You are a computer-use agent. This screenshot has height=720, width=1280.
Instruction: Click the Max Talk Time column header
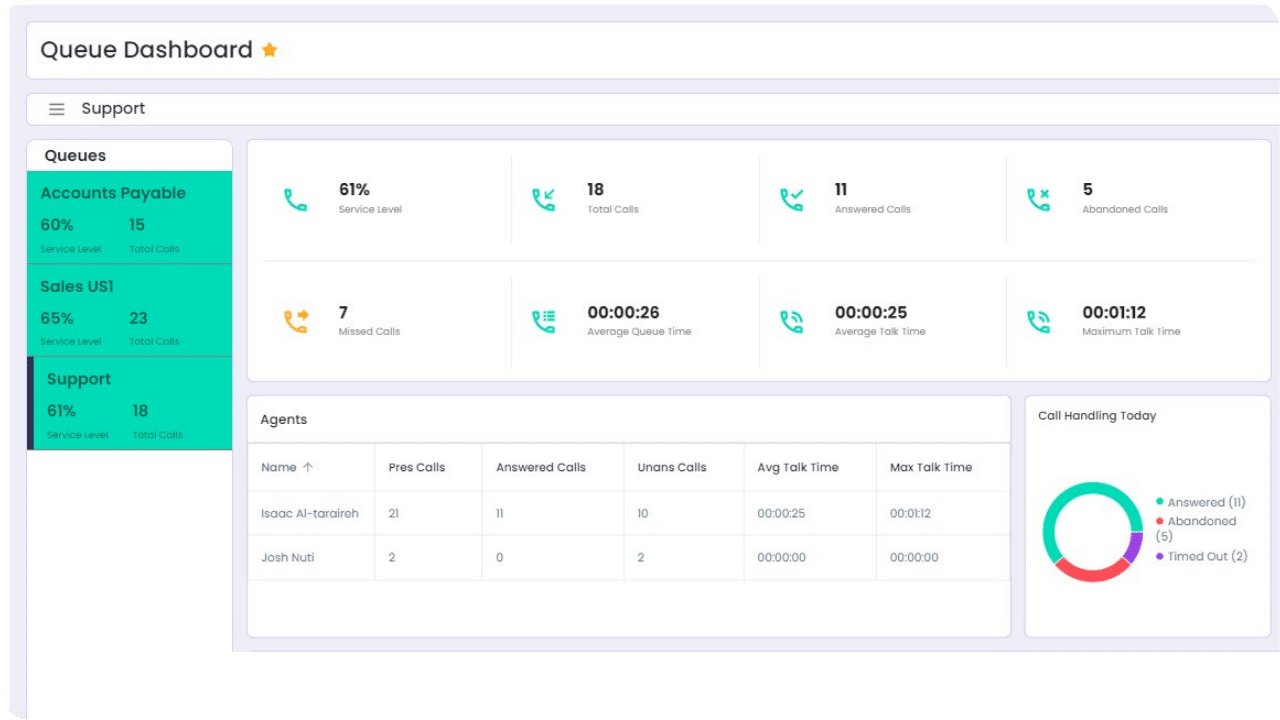click(930, 467)
